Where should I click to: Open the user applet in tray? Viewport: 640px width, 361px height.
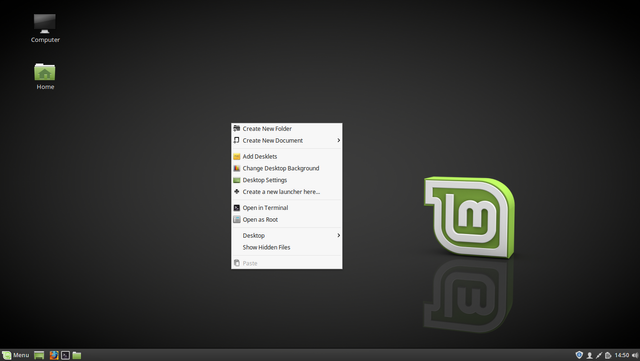(589, 355)
